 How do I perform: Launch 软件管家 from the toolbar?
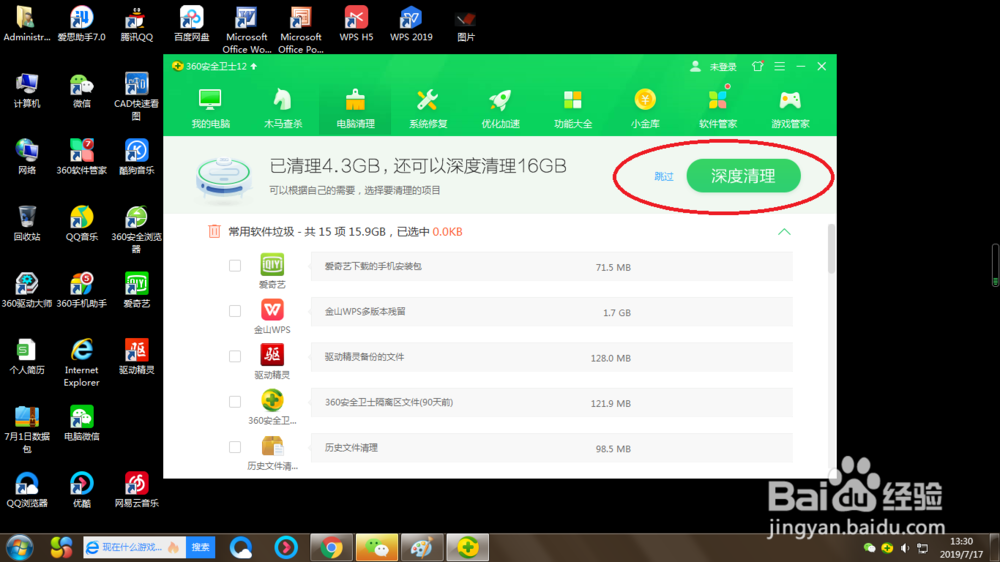(x=717, y=108)
